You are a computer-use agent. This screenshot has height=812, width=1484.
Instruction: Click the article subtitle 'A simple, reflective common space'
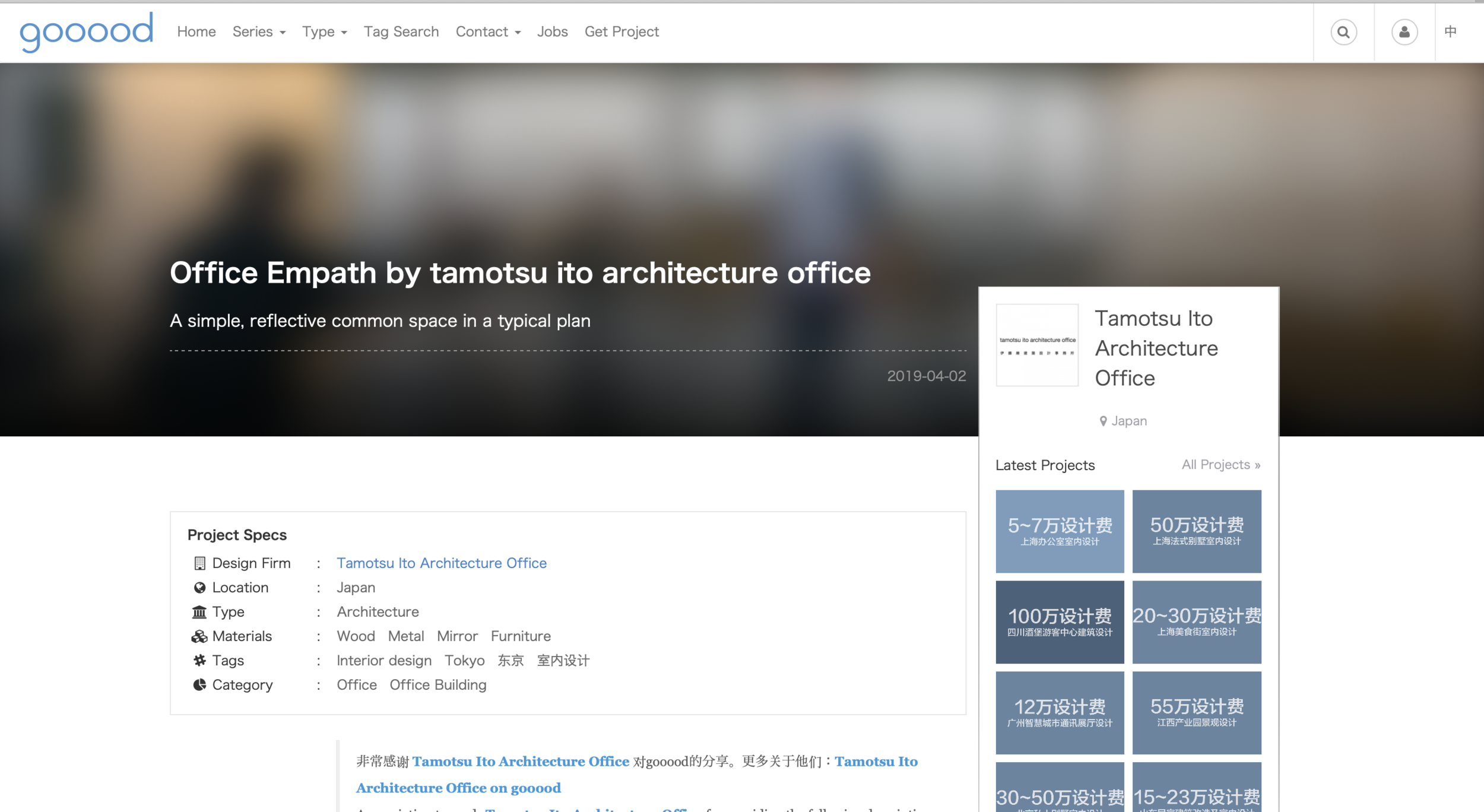[380, 321]
